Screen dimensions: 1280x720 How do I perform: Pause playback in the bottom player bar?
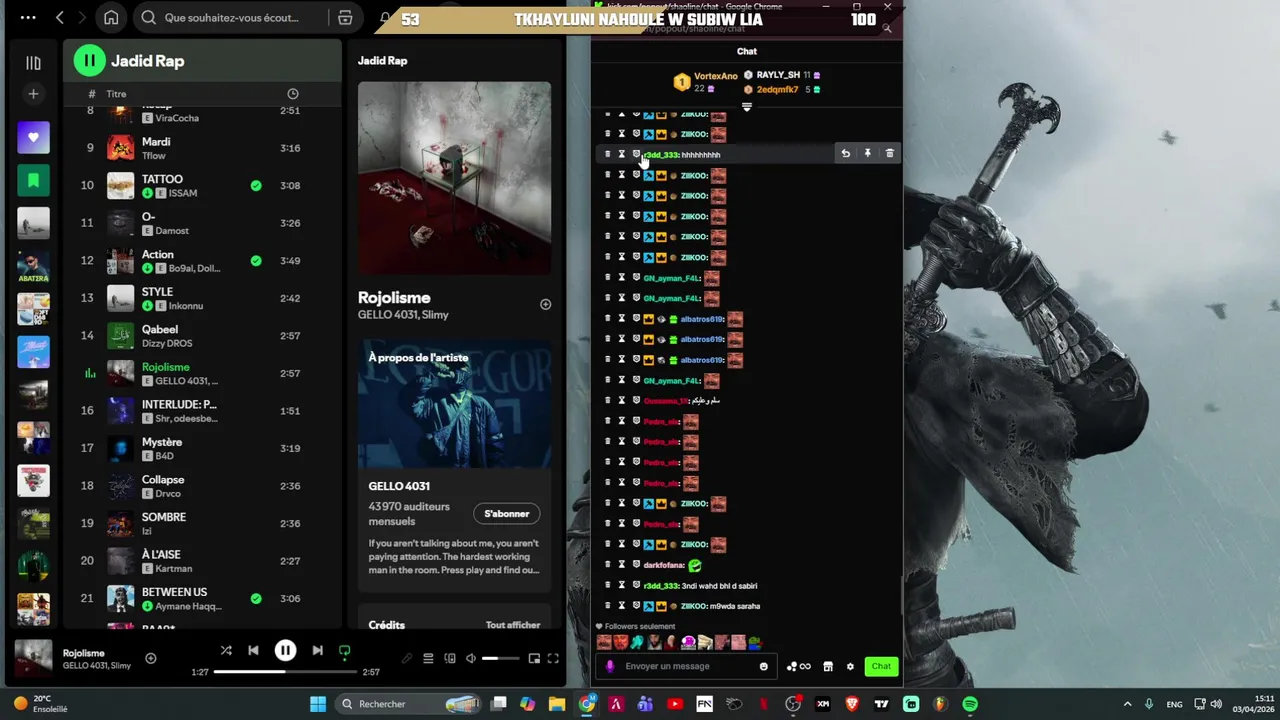point(285,651)
